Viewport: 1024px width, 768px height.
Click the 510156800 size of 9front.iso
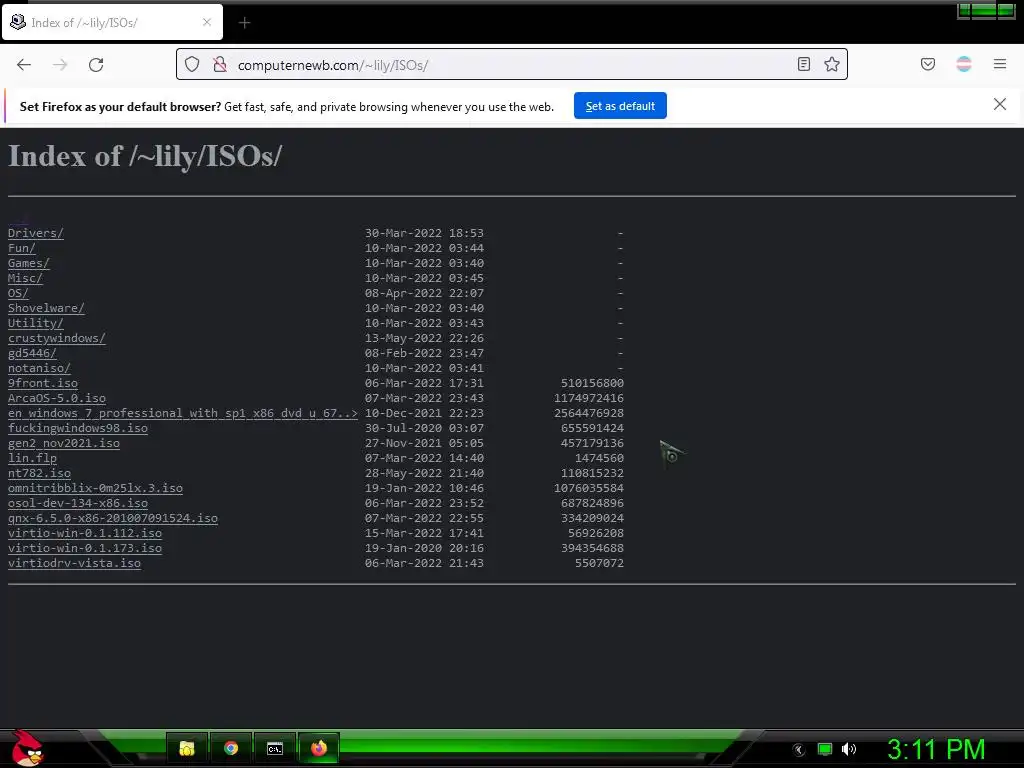click(592, 383)
